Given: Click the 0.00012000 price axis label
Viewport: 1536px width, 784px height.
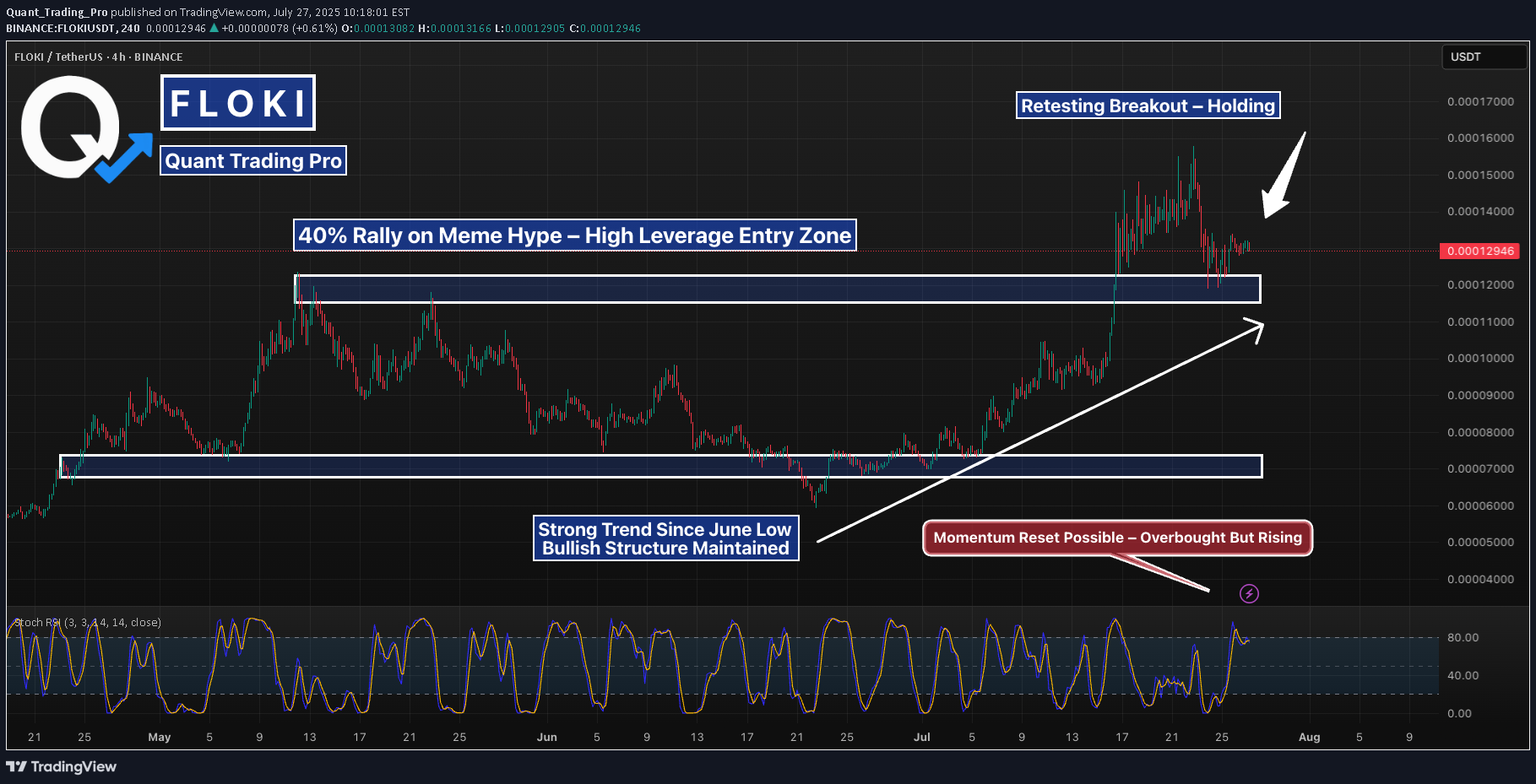Looking at the screenshot, I should point(1480,284).
